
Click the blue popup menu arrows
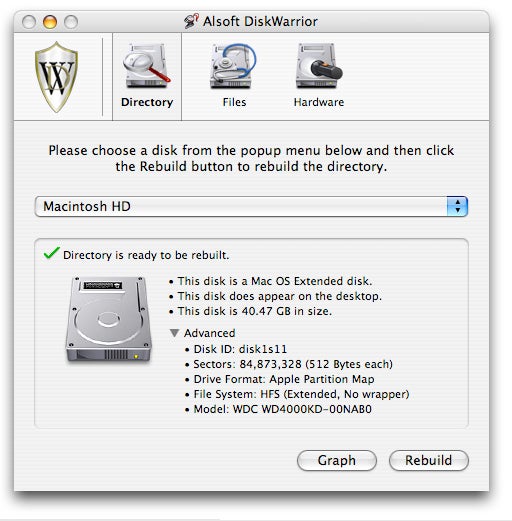[x=457, y=206]
